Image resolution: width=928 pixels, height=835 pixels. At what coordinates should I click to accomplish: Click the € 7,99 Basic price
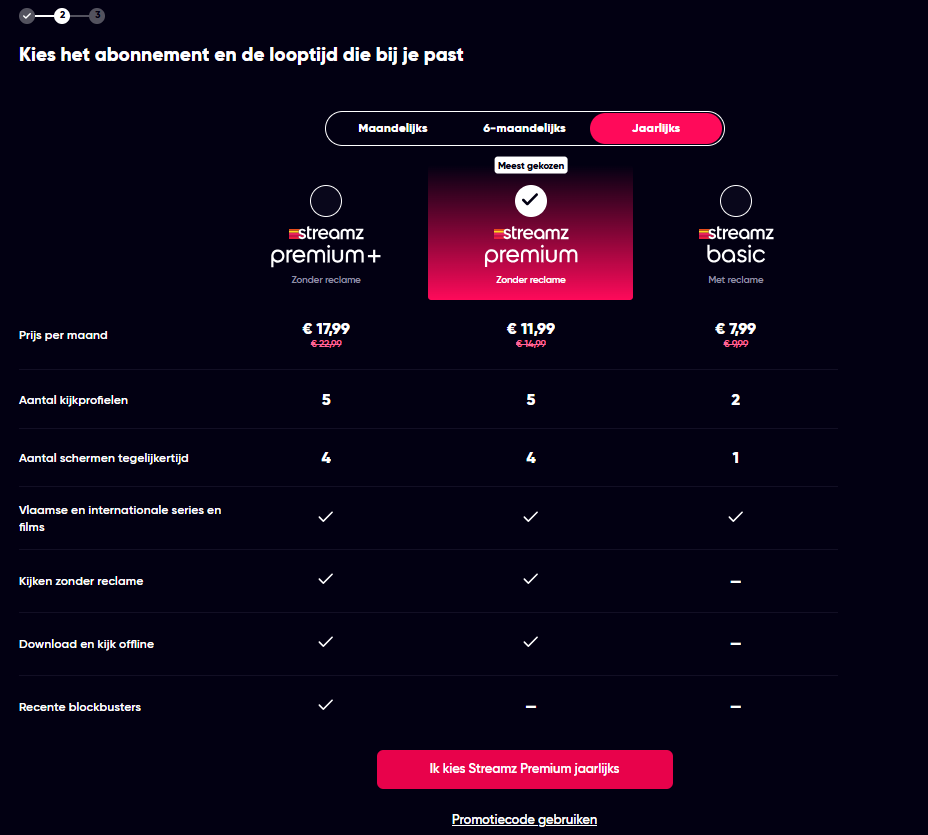735,328
